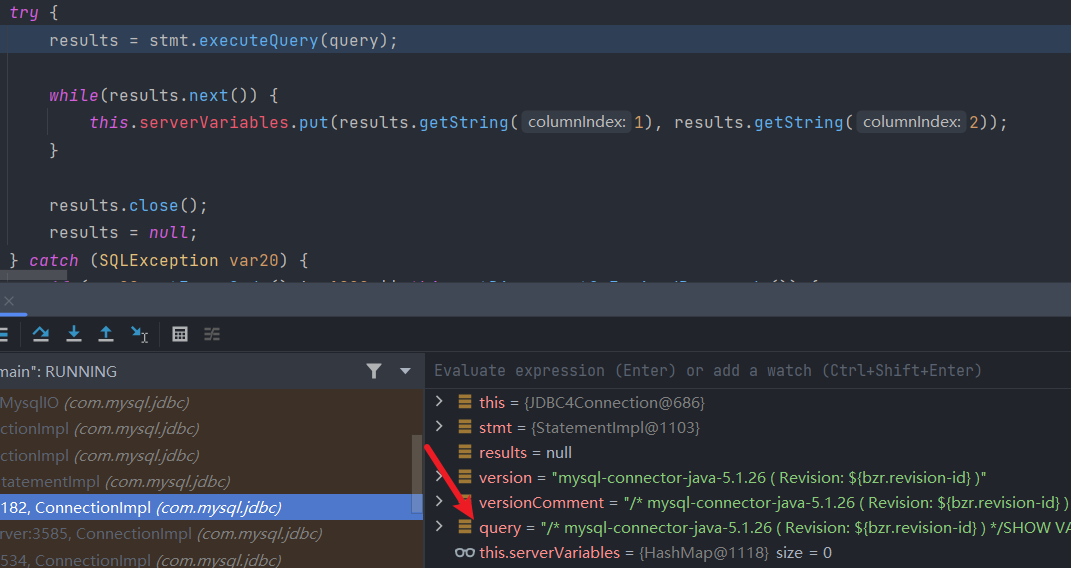Screen dimensions: 1071x568
Task: Click the frames filter funnel icon
Action: (374, 371)
